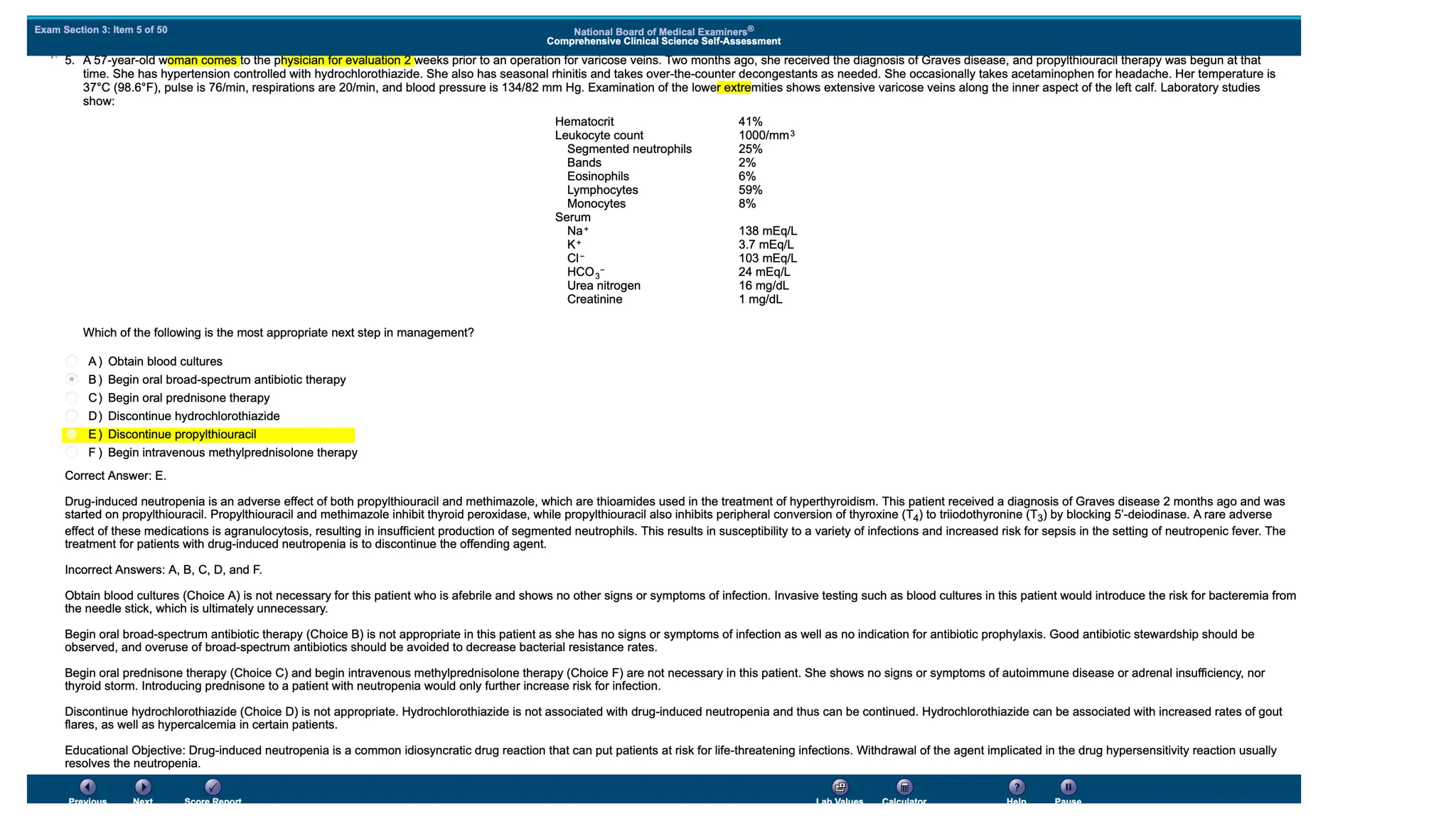
Task: Select answer F intravenous methylprednisolone therapy
Action: 72,453
